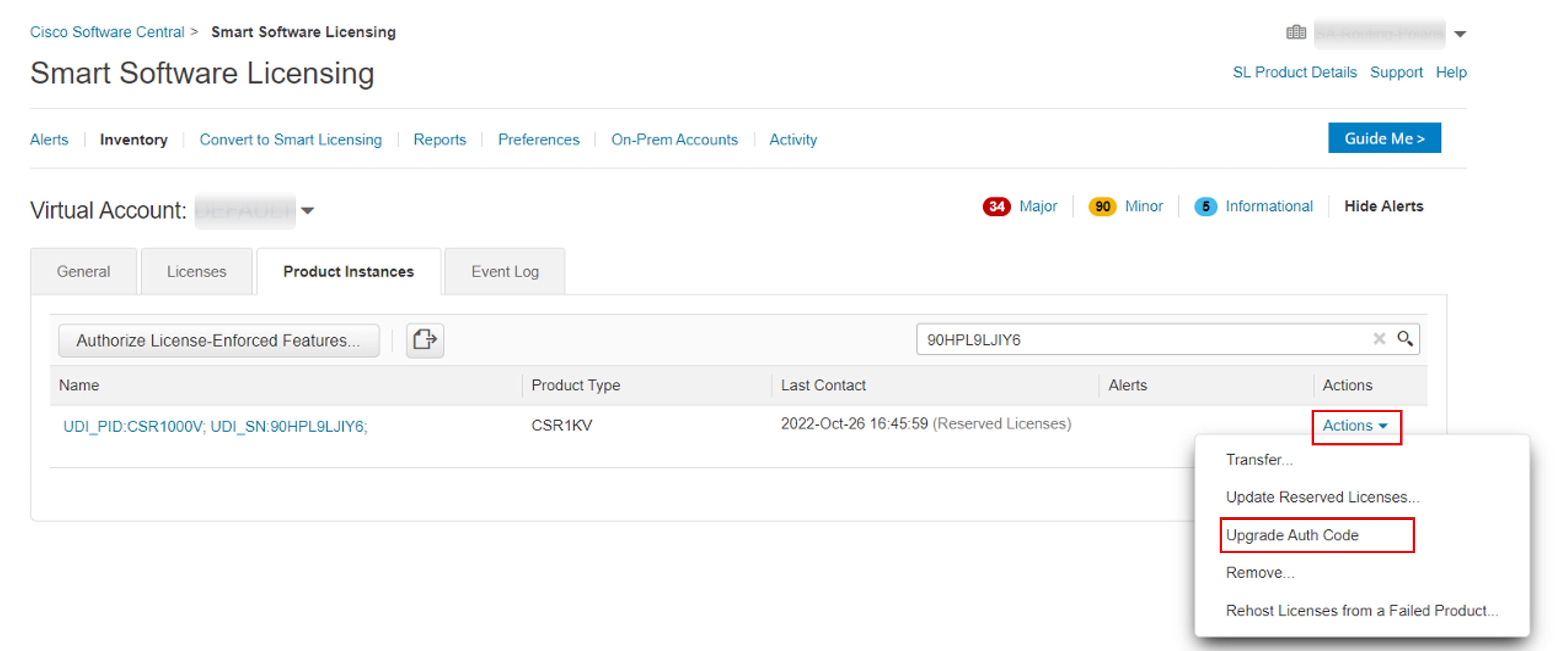Image resolution: width=1568 pixels, height=651 pixels.
Task: Open the UDI_PID:CSR1000V product instance link
Action: coord(215,426)
